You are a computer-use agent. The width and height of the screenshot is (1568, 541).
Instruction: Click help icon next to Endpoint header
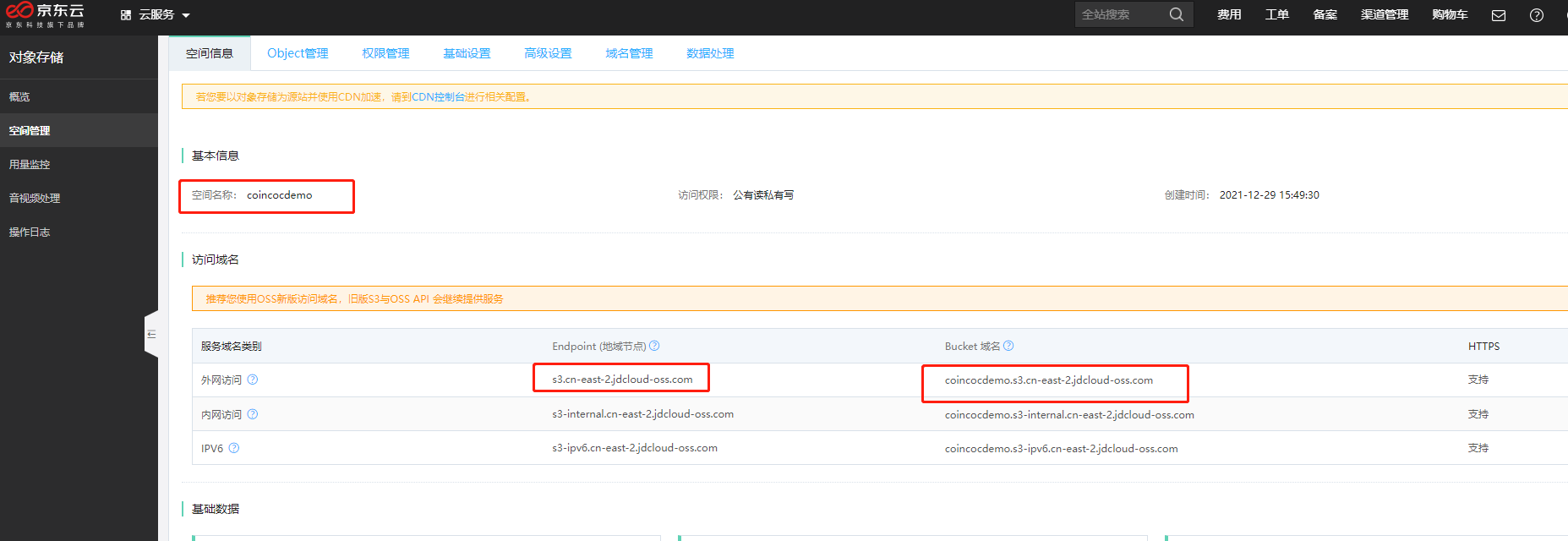(x=654, y=346)
